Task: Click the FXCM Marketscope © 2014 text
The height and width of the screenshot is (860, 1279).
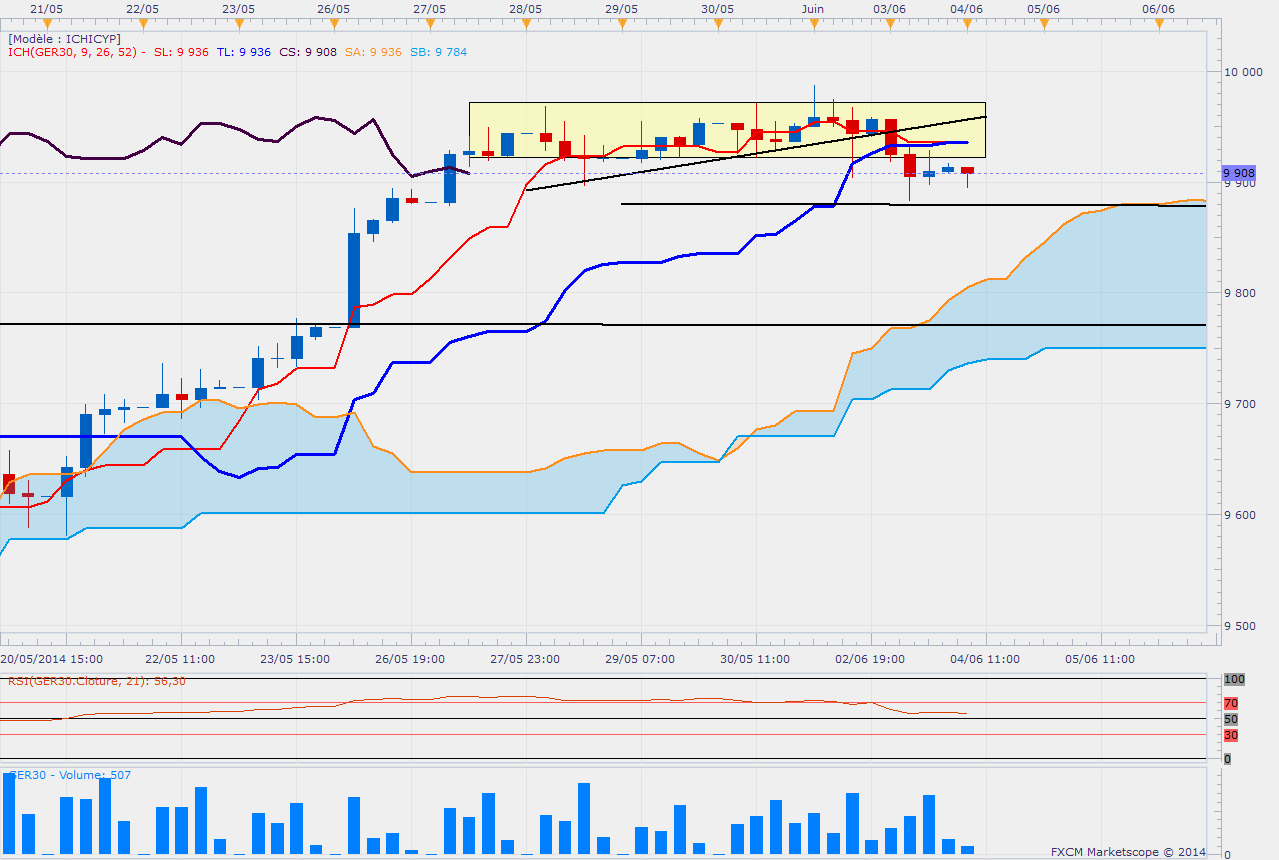Action: coord(1128,852)
